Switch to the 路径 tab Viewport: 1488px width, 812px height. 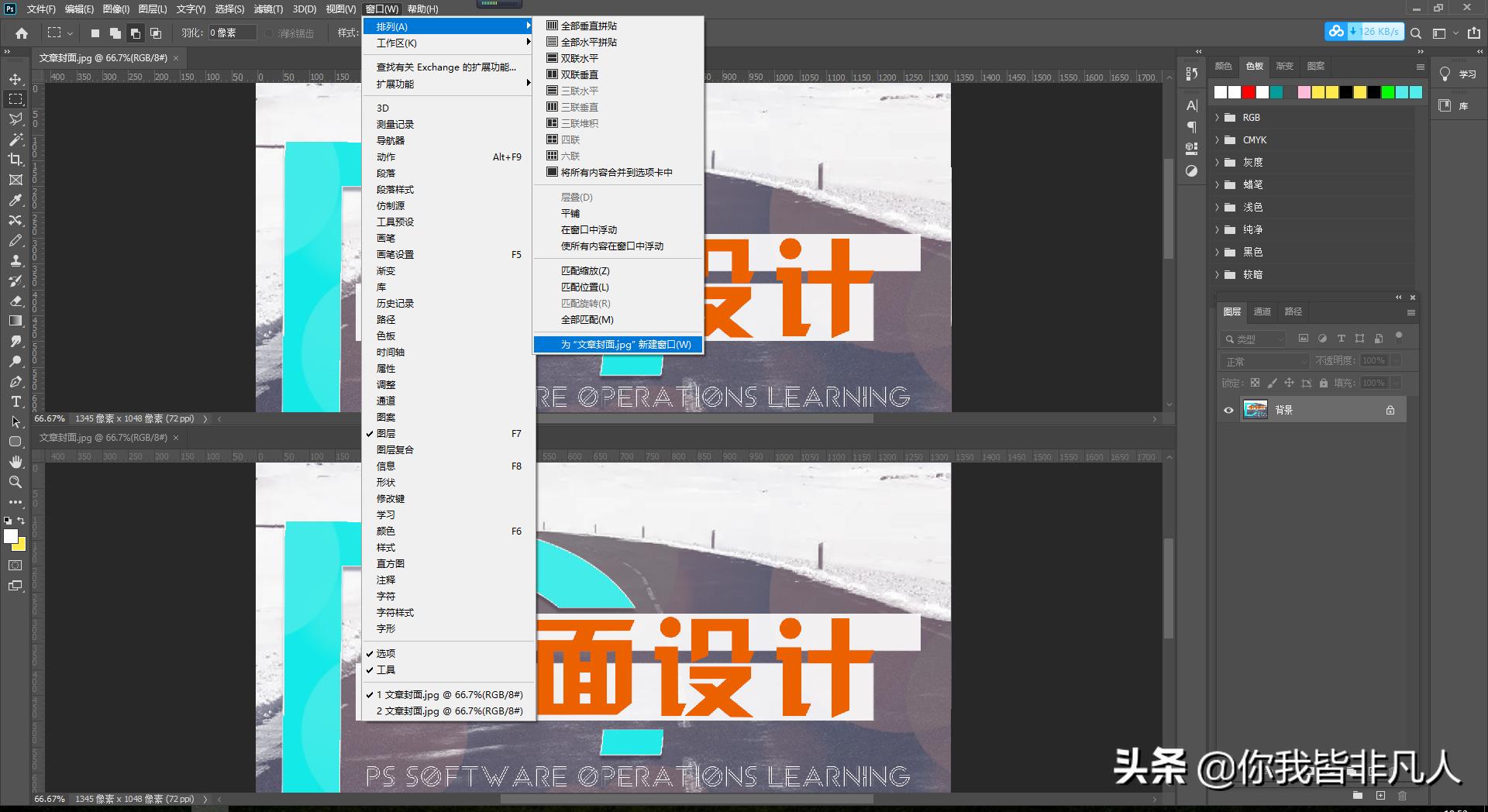pos(1292,311)
